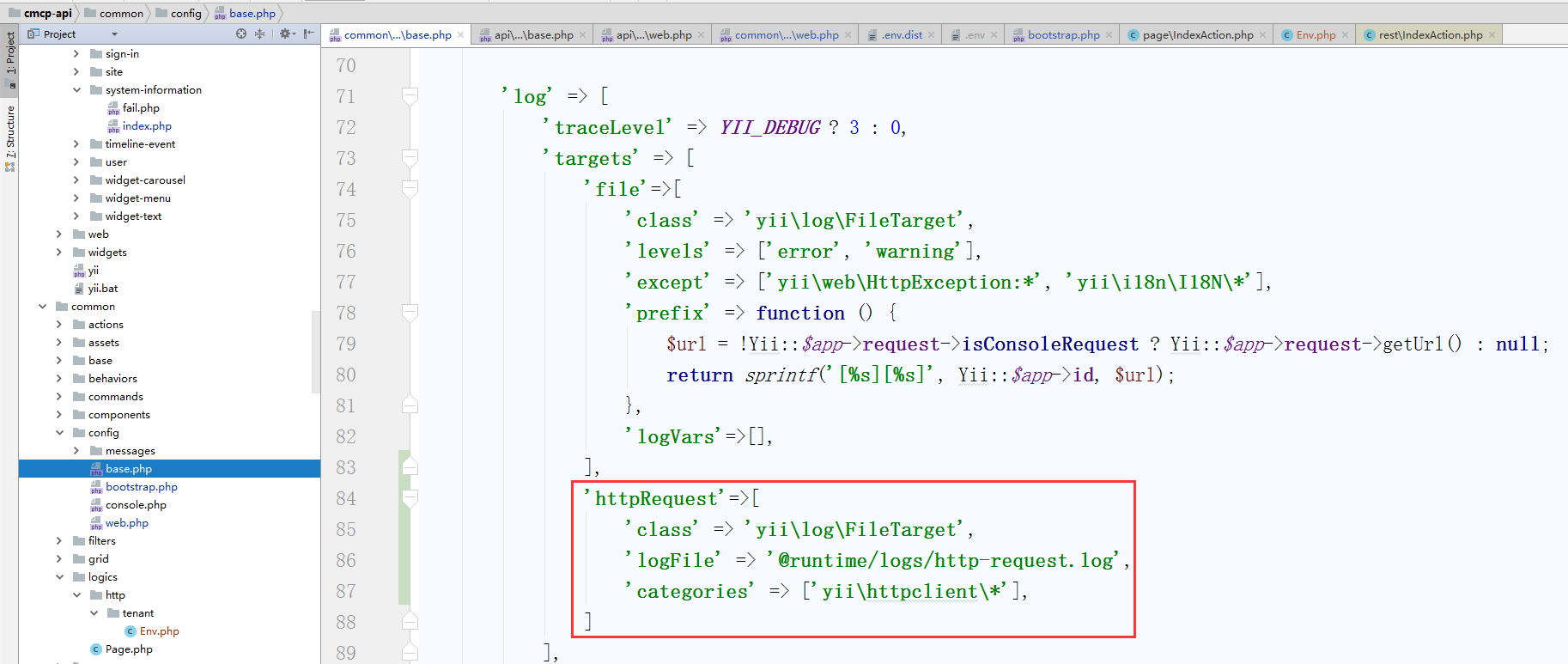This screenshot has width=1568, height=664.
Task: Close the api\...\base.php editor tab
Action: [x=583, y=35]
